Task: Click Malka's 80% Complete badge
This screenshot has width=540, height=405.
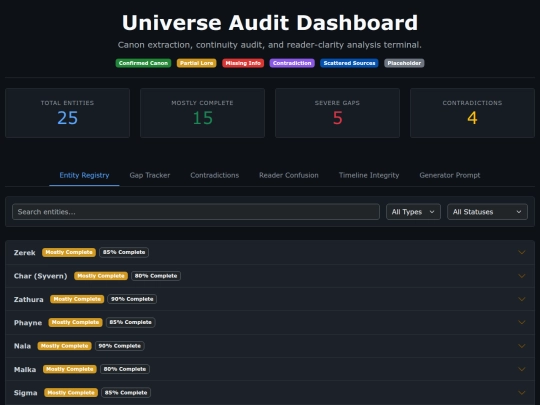Action: (x=125, y=369)
